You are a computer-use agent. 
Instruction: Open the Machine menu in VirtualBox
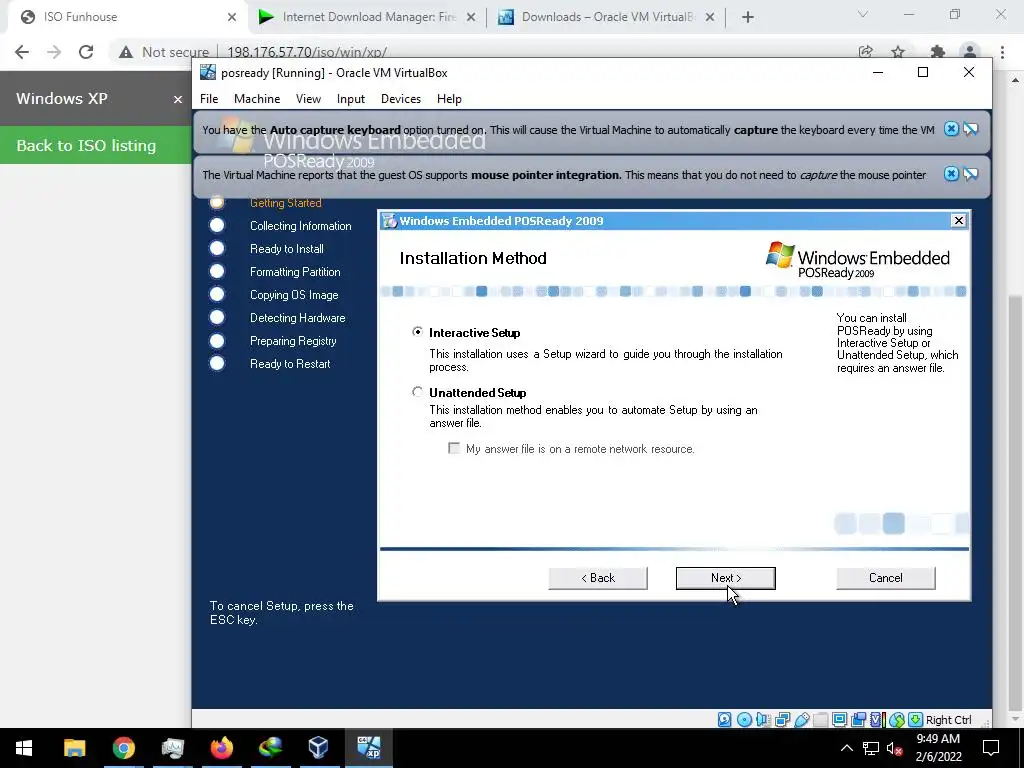pos(257,99)
